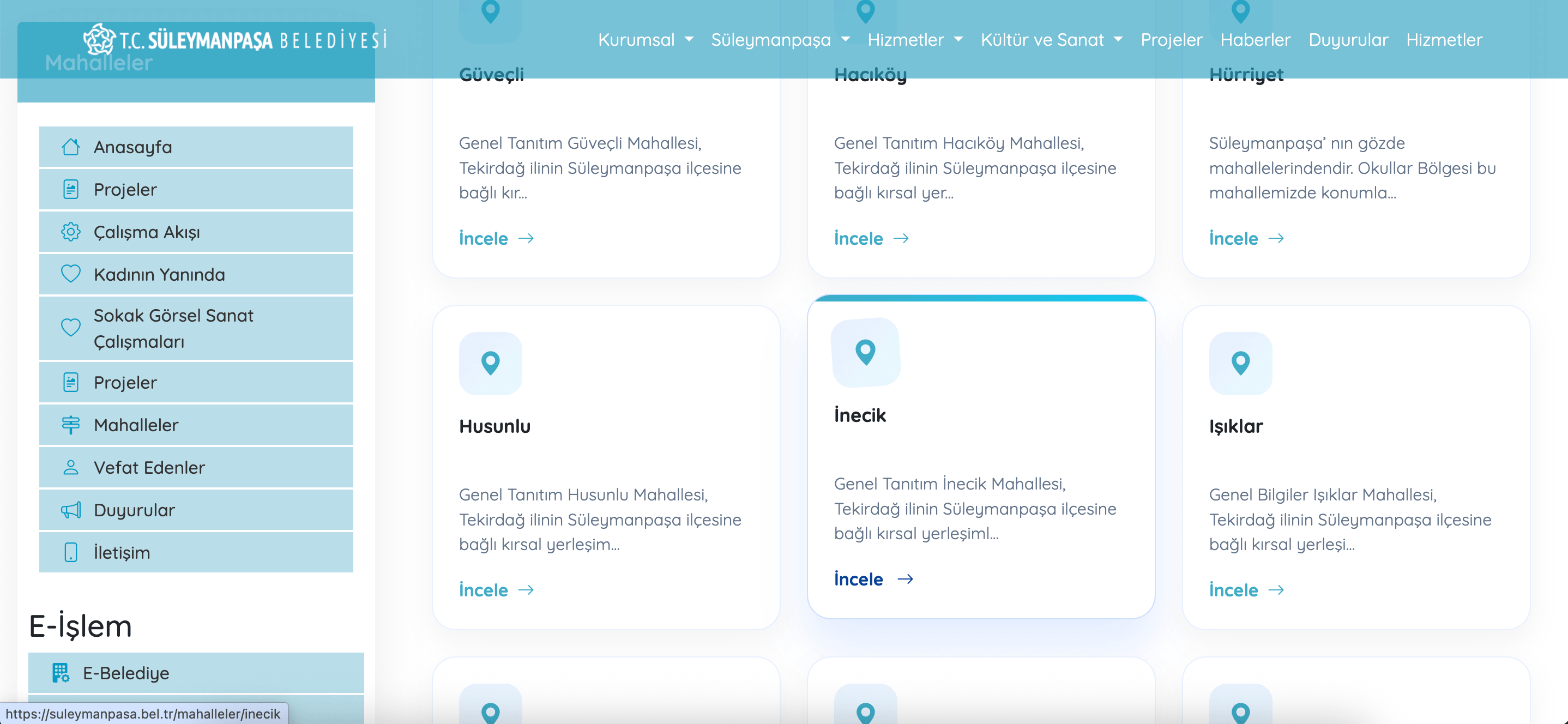Click İncele link on Işıklar card
The image size is (1568, 724).
click(x=1233, y=590)
